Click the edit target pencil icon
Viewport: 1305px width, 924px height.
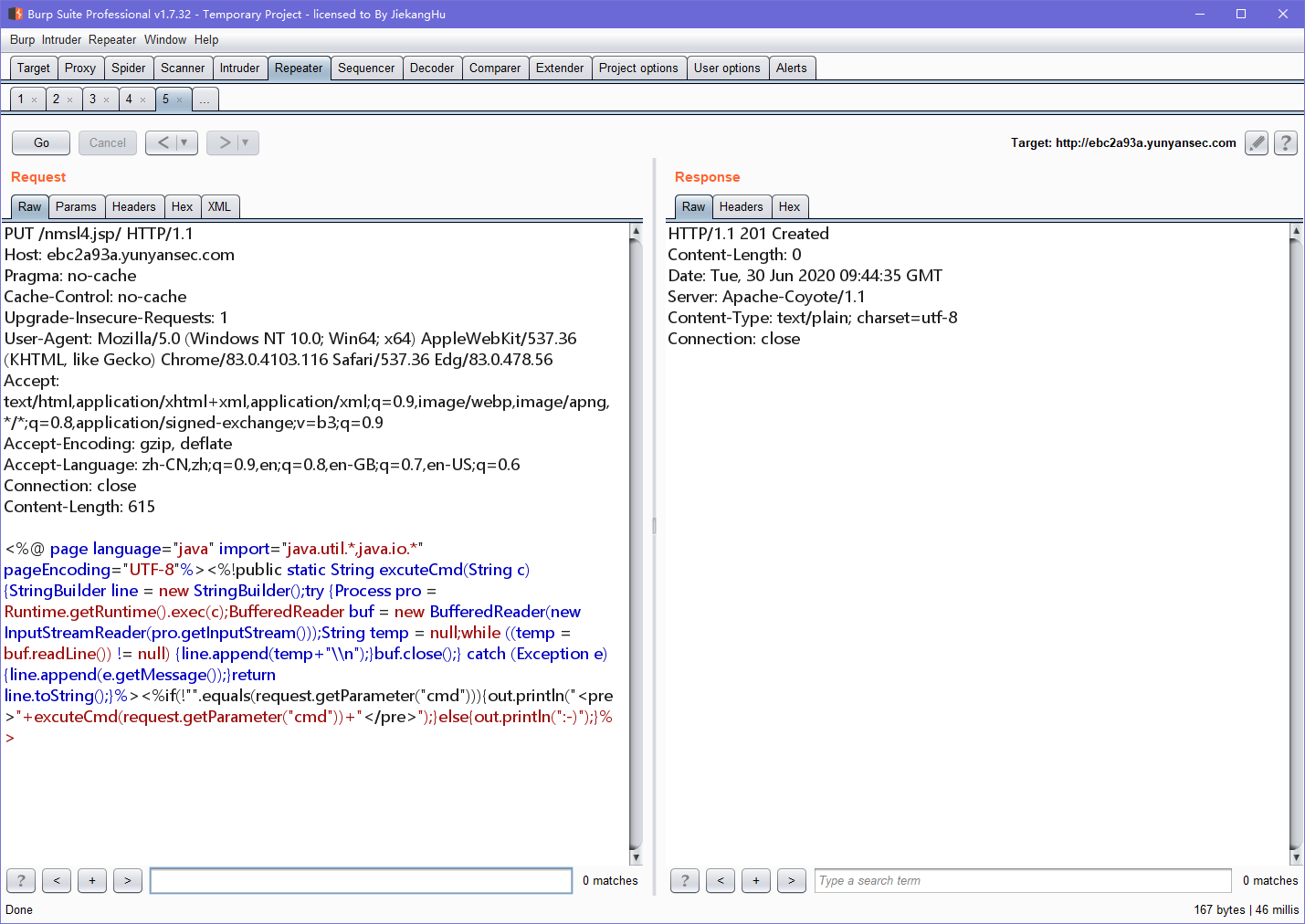[x=1257, y=142]
